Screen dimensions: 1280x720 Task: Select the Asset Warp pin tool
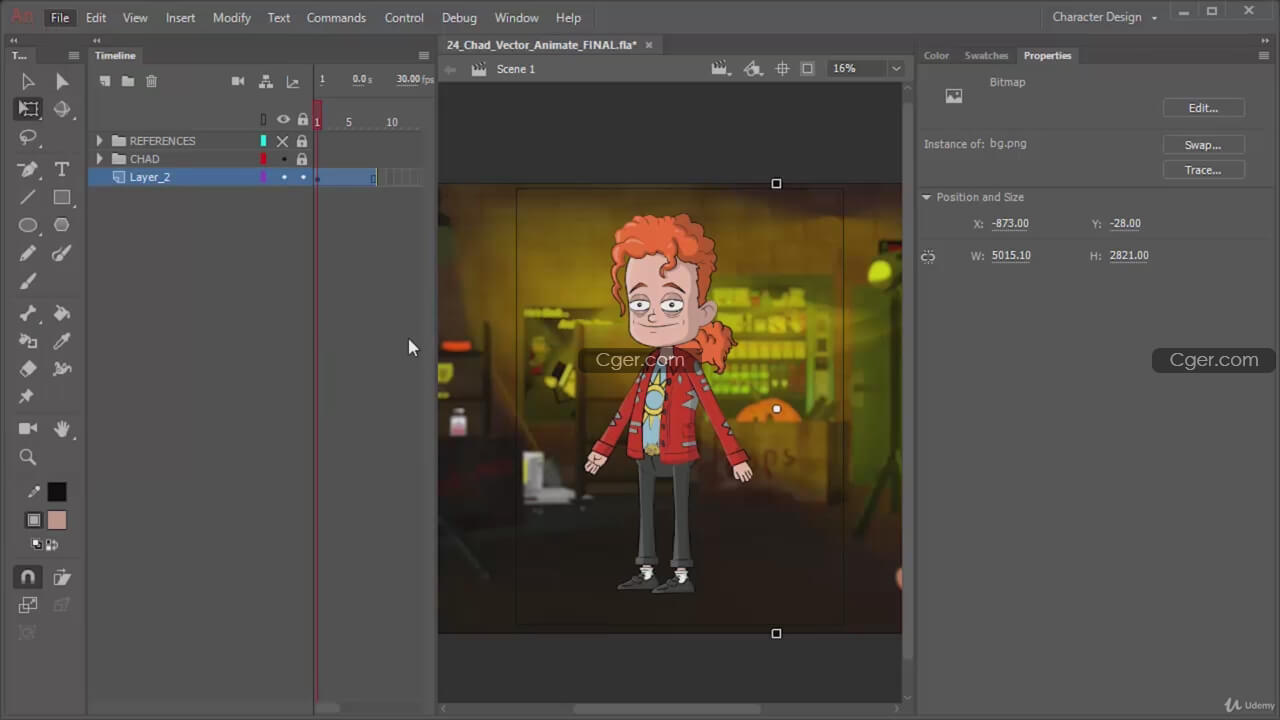coord(28,397)
